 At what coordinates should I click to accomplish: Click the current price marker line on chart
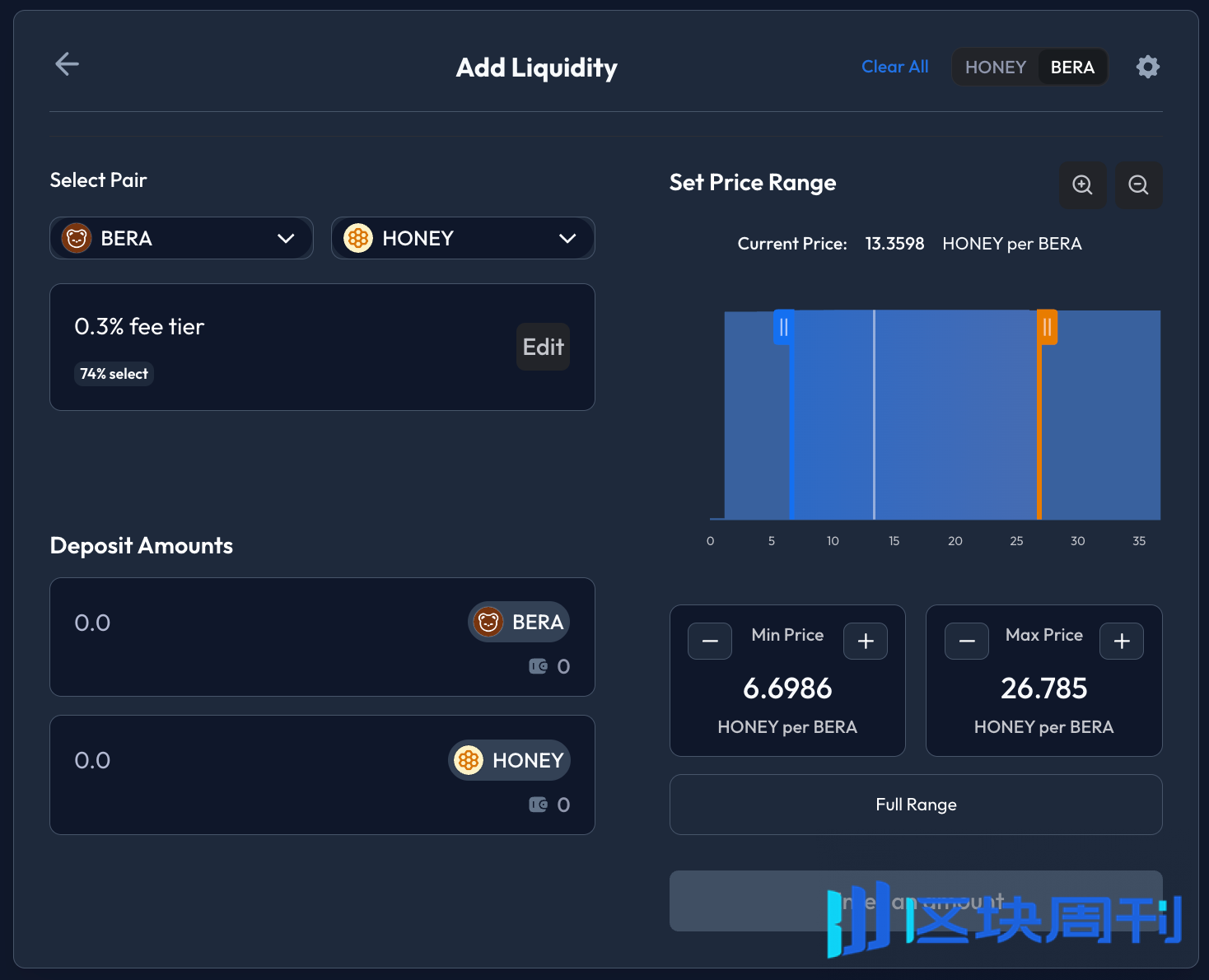[x=874, y=414]
